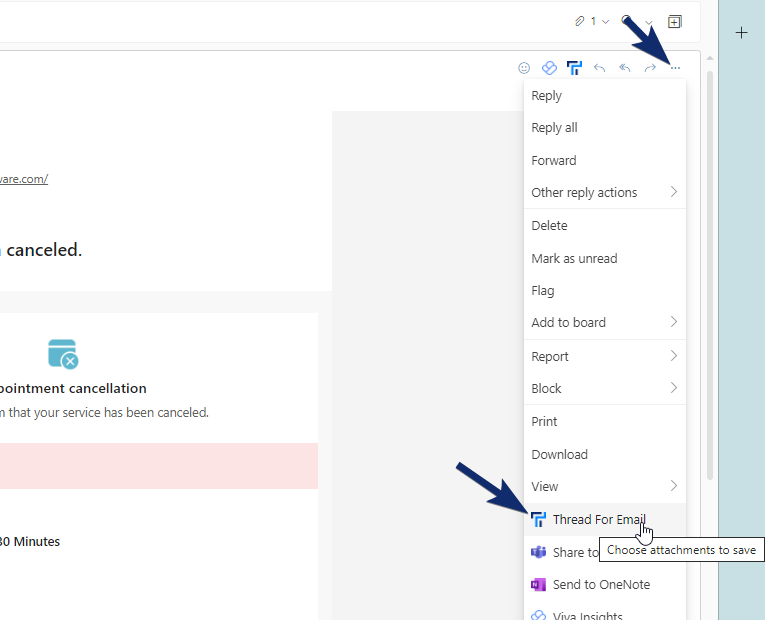Open message in new window icon

point(675,21)
